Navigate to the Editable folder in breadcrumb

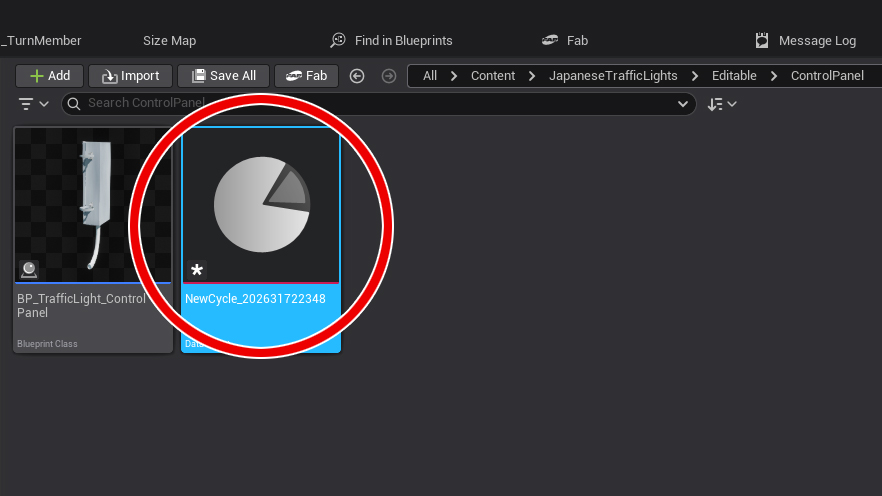[x=734, y=76]
